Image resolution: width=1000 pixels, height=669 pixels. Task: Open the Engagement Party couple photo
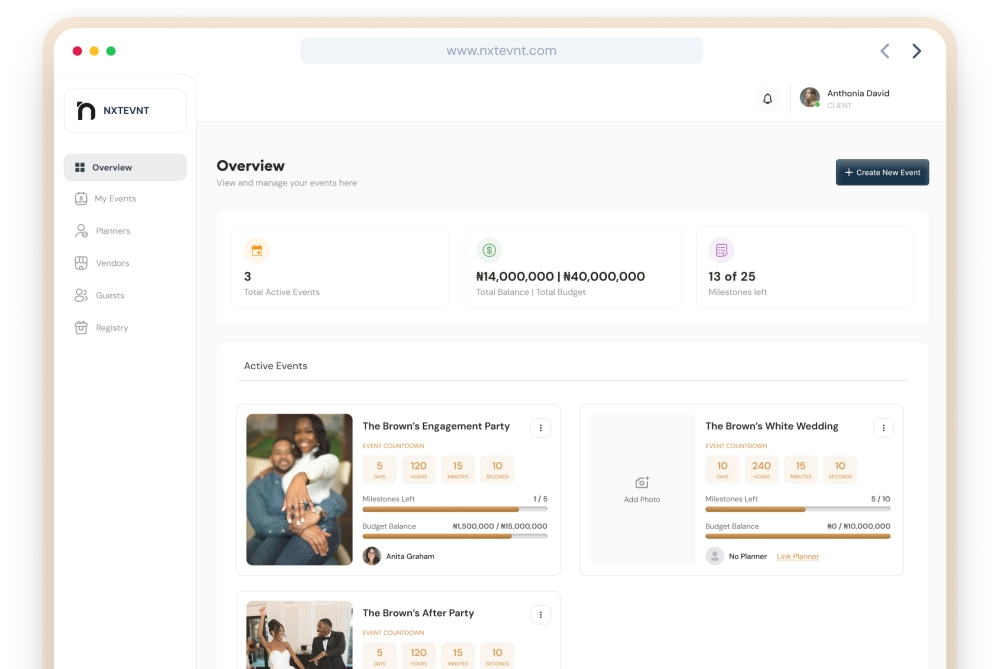(x=299, y=489)
